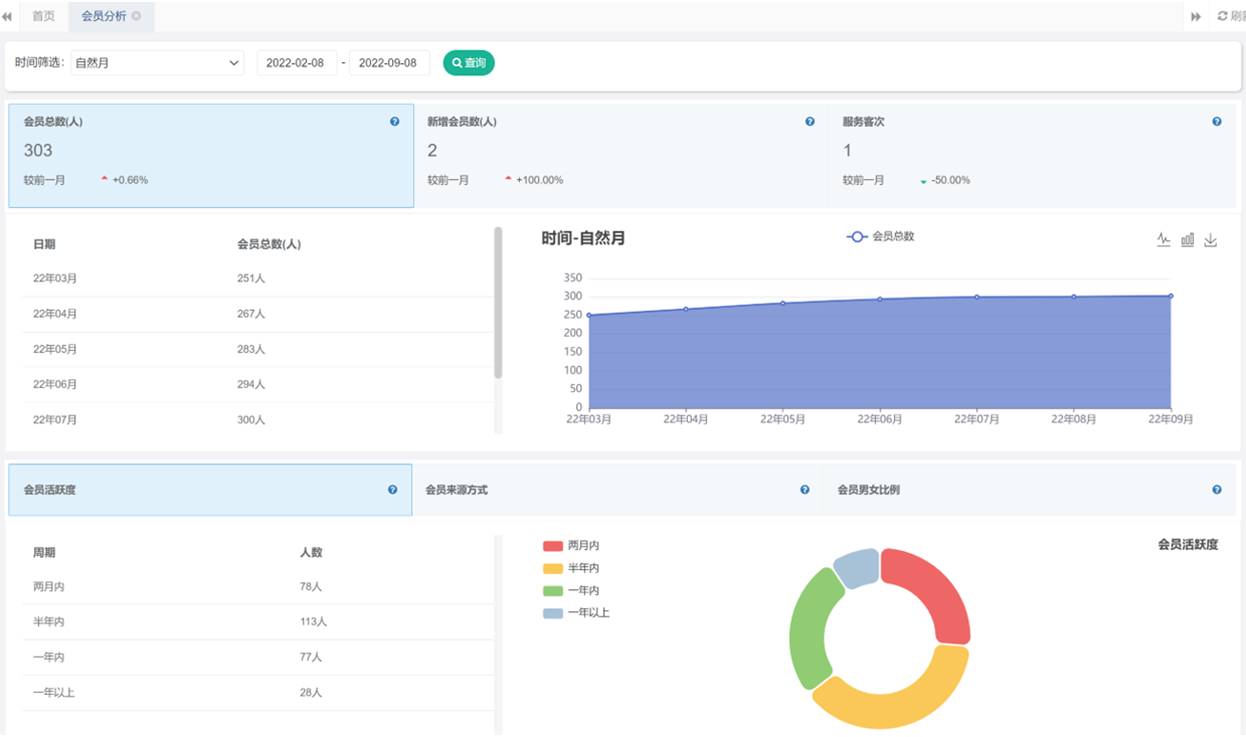Toggle the 两月内 legend entry
1246x737 pixels.
[571, 546]
